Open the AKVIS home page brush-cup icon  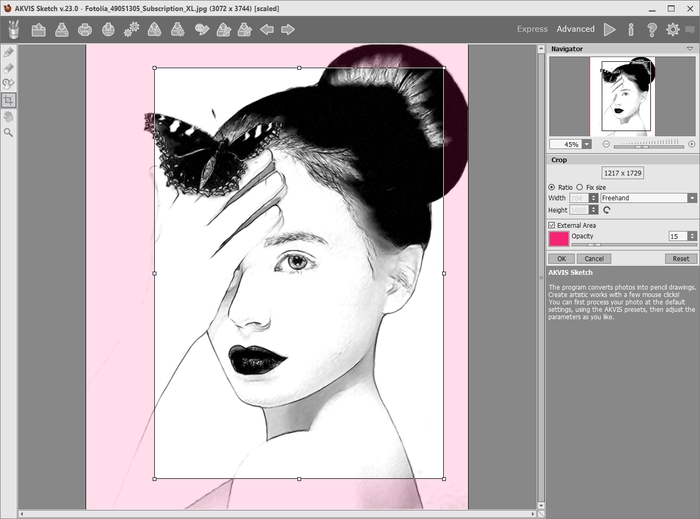click(x=14, y=29)
